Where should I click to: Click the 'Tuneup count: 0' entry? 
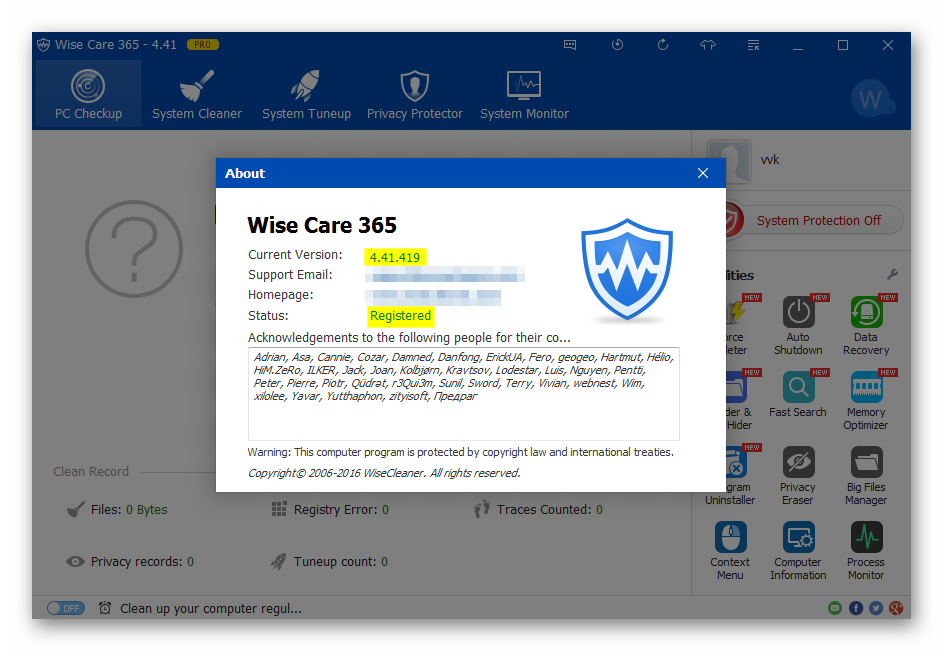(x=330, y=561)
